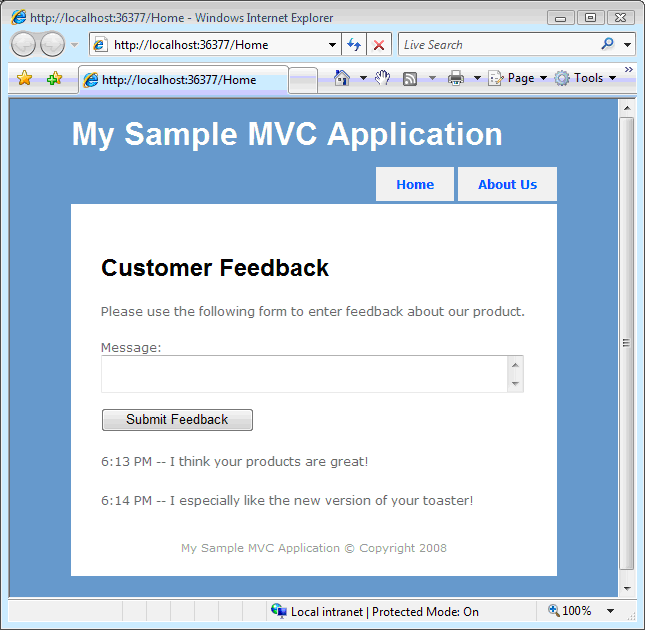The width and height of the screenshot is (645, 630).
Task: Click the page scrollbar up arrow
Action: 627,108
